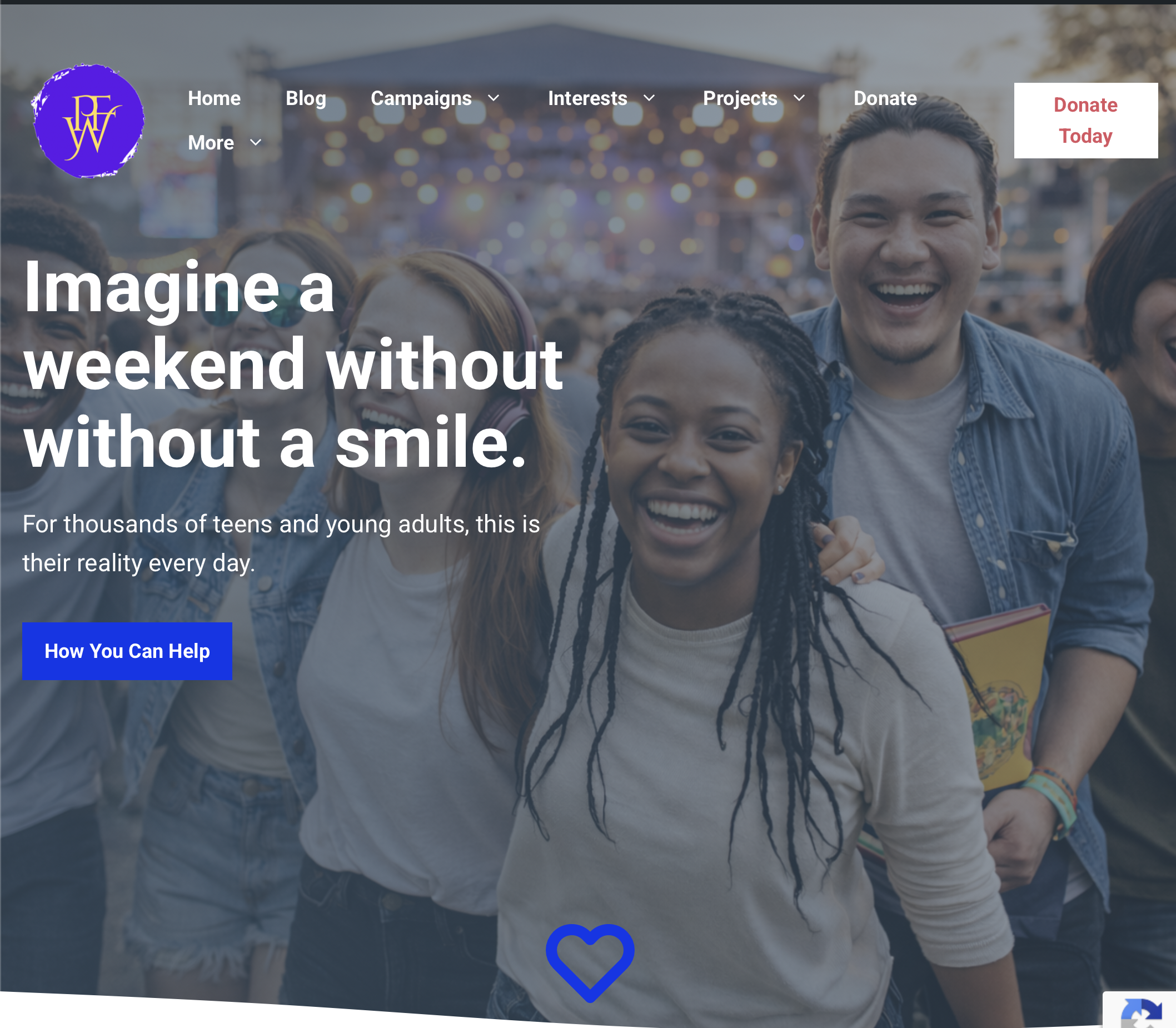Click the reCAPTCHA badge icon
The image size is (1176, 1028).
1141,1013
